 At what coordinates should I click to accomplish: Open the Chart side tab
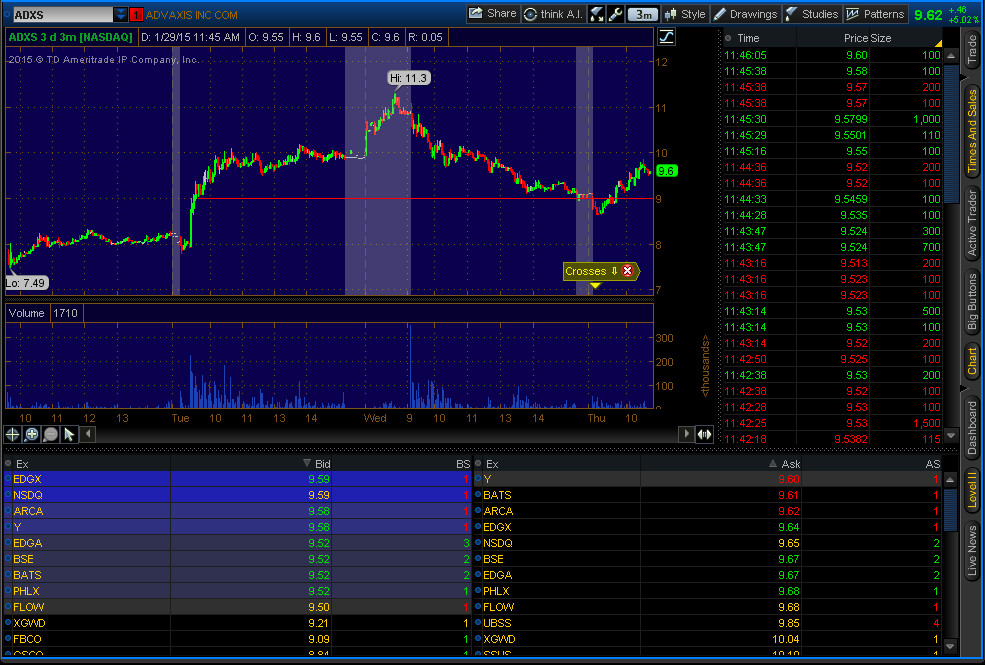pos(972,361)
